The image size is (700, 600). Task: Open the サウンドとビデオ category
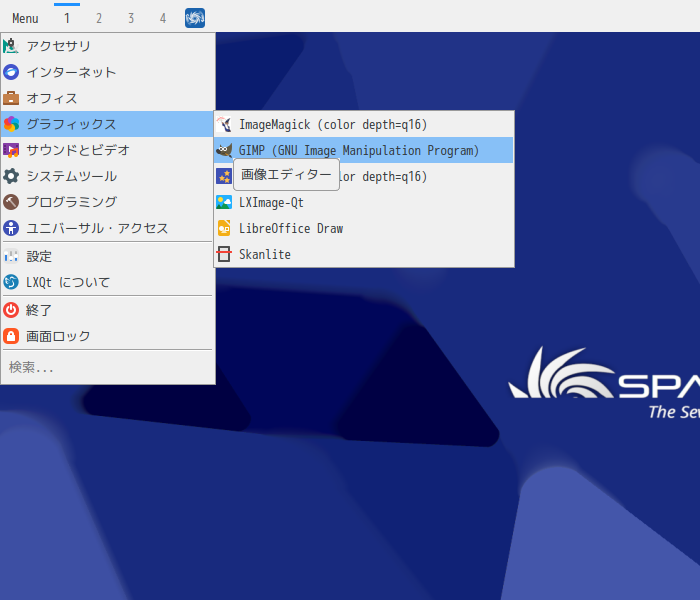[x=107, y=150]
